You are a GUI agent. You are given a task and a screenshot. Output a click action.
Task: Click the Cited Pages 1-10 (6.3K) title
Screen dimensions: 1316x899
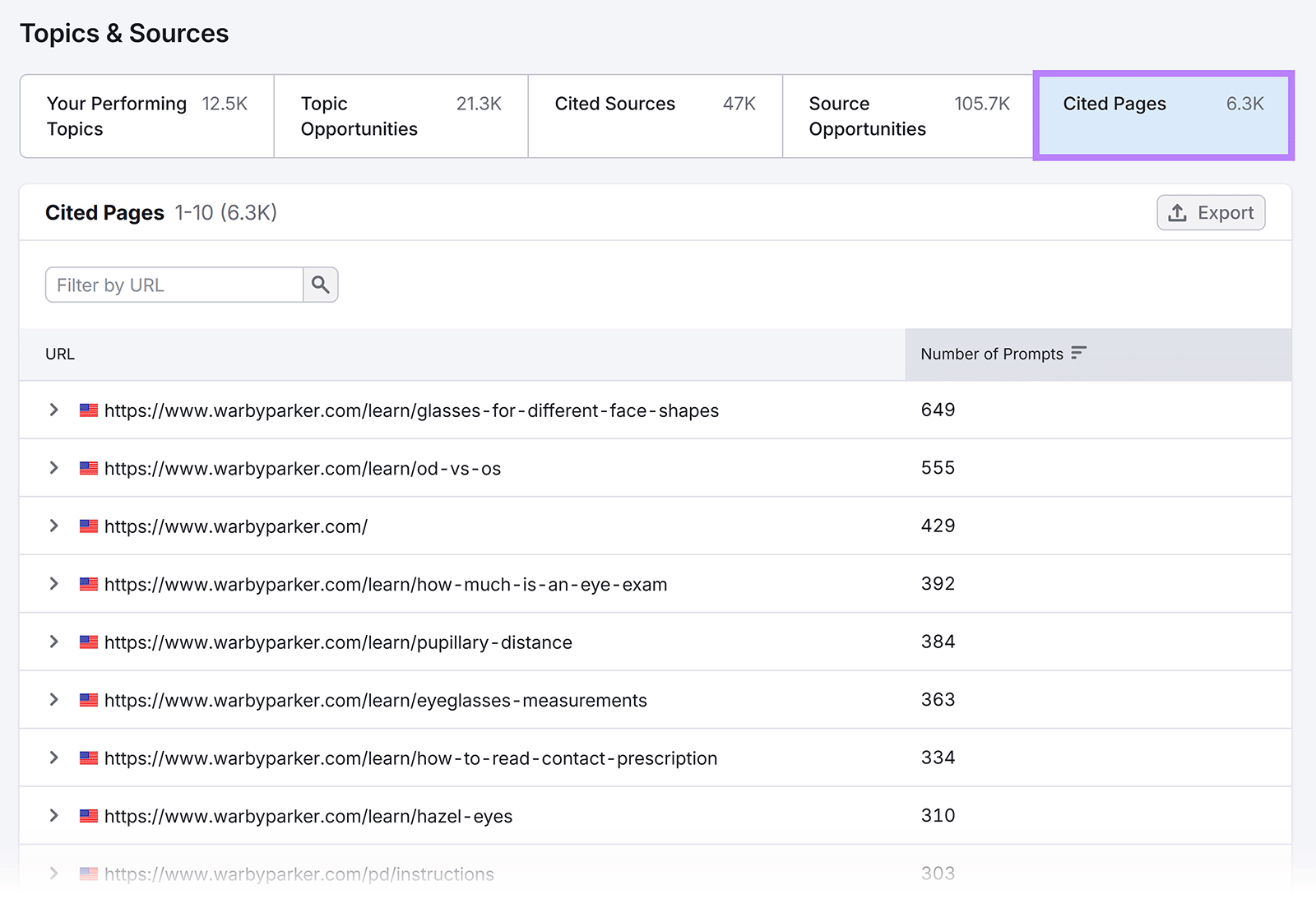pyautogui.click(x=161, y=213)
